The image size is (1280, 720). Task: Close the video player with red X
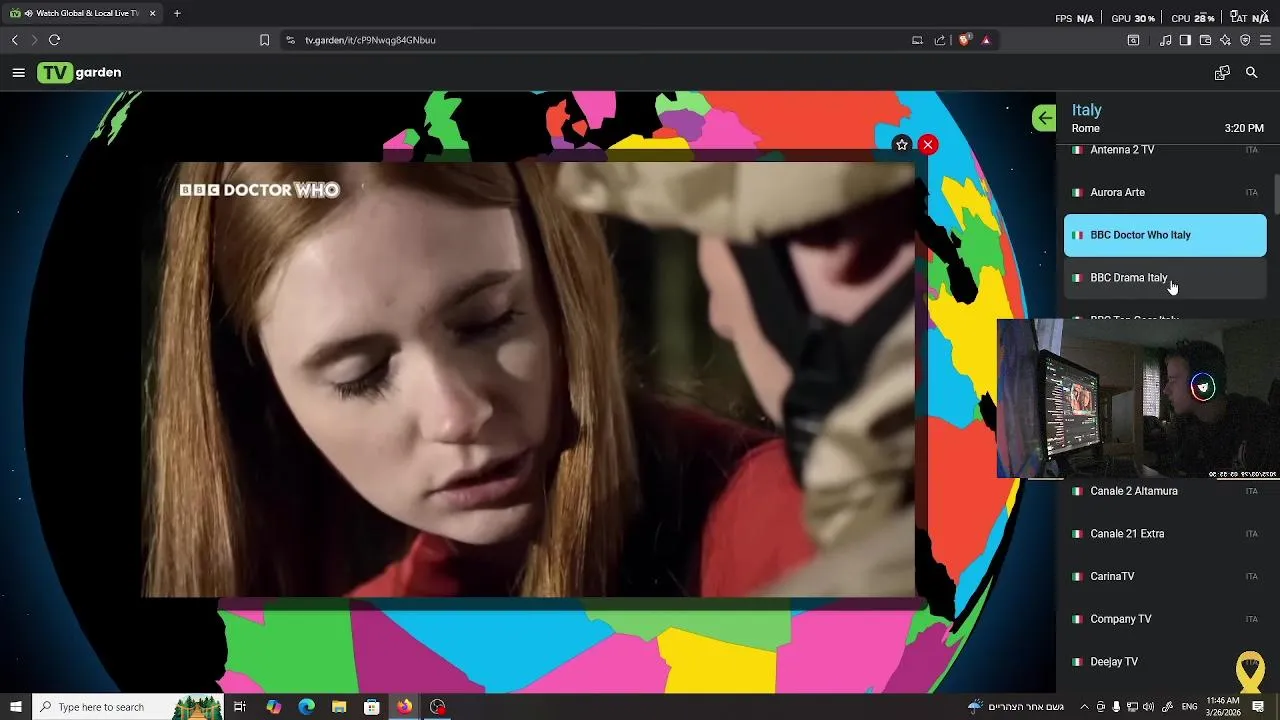pyautogui.click(x=928, y=145)
